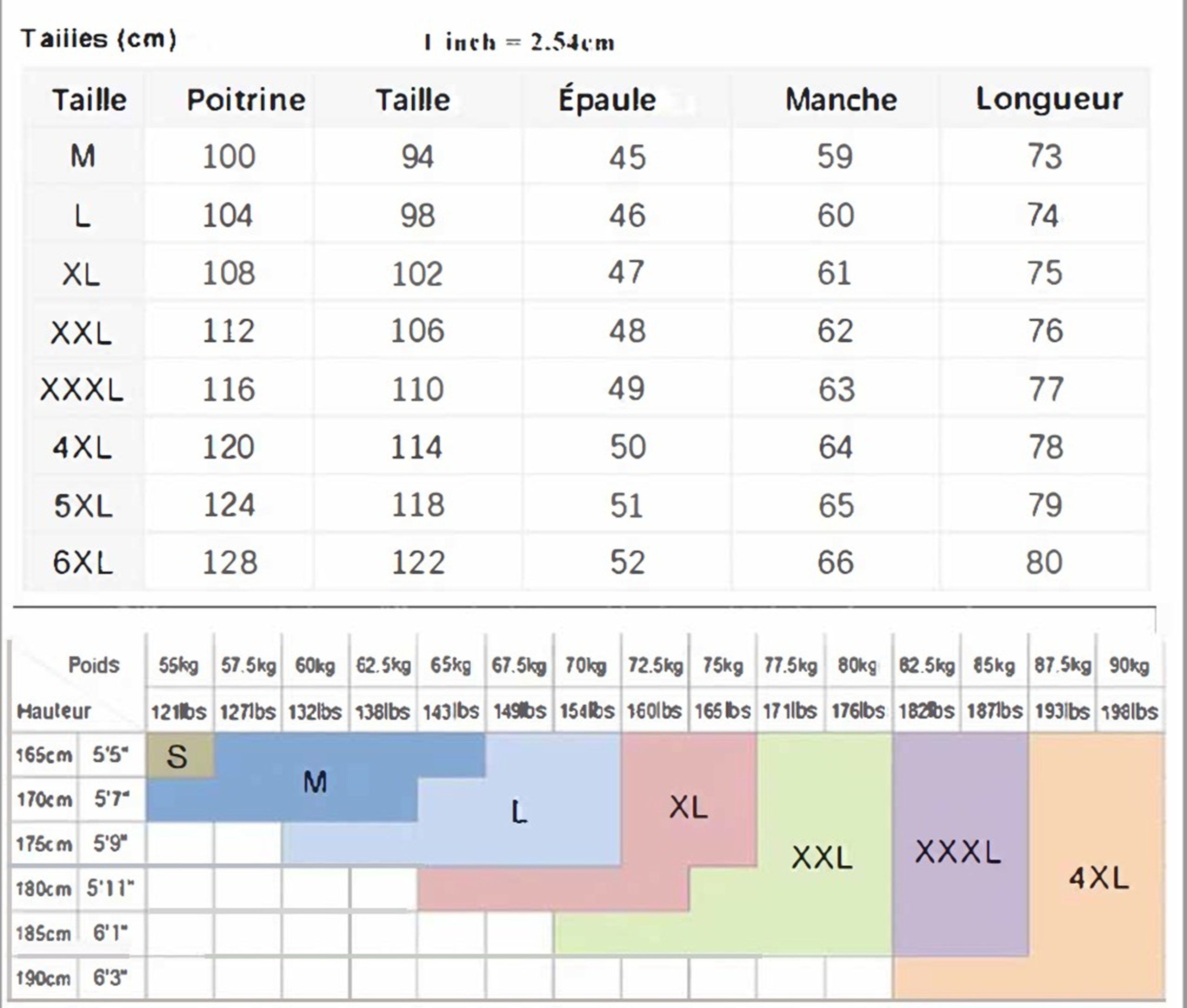
Task: Select the 5XL size row label
Action: coord(83,506)
